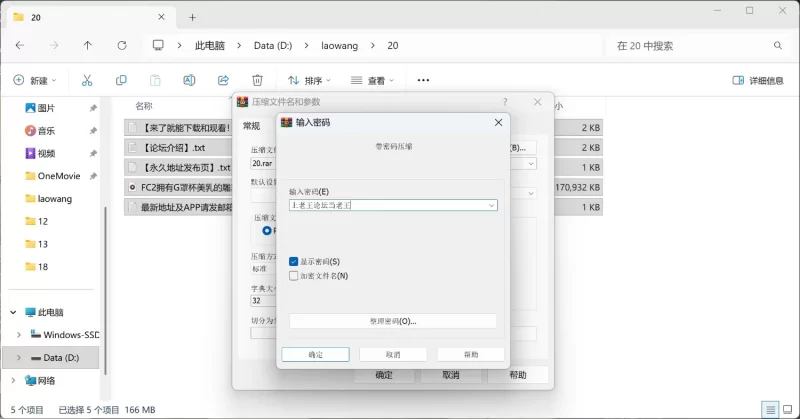
Task: Click the Share icon in toolbar
Action: pyautogui.click(x=223, y=80)
